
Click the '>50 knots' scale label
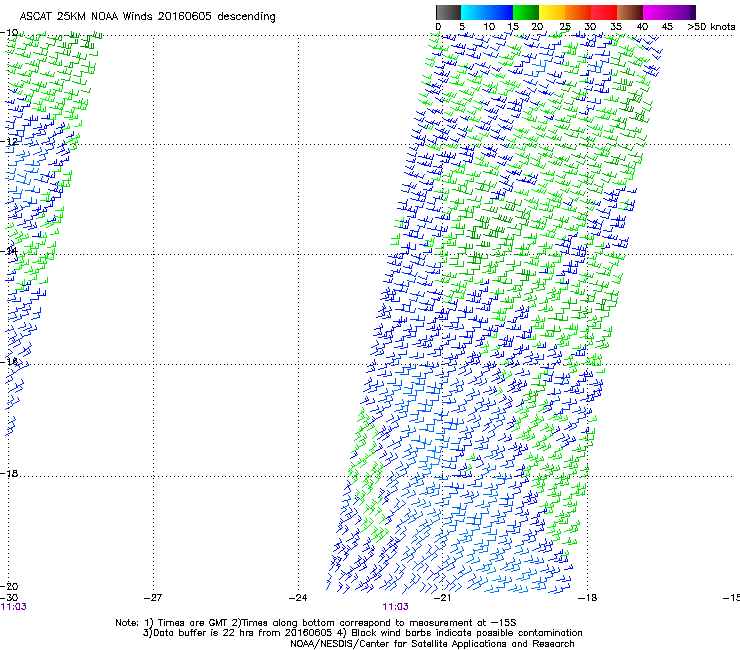[711, 26]
